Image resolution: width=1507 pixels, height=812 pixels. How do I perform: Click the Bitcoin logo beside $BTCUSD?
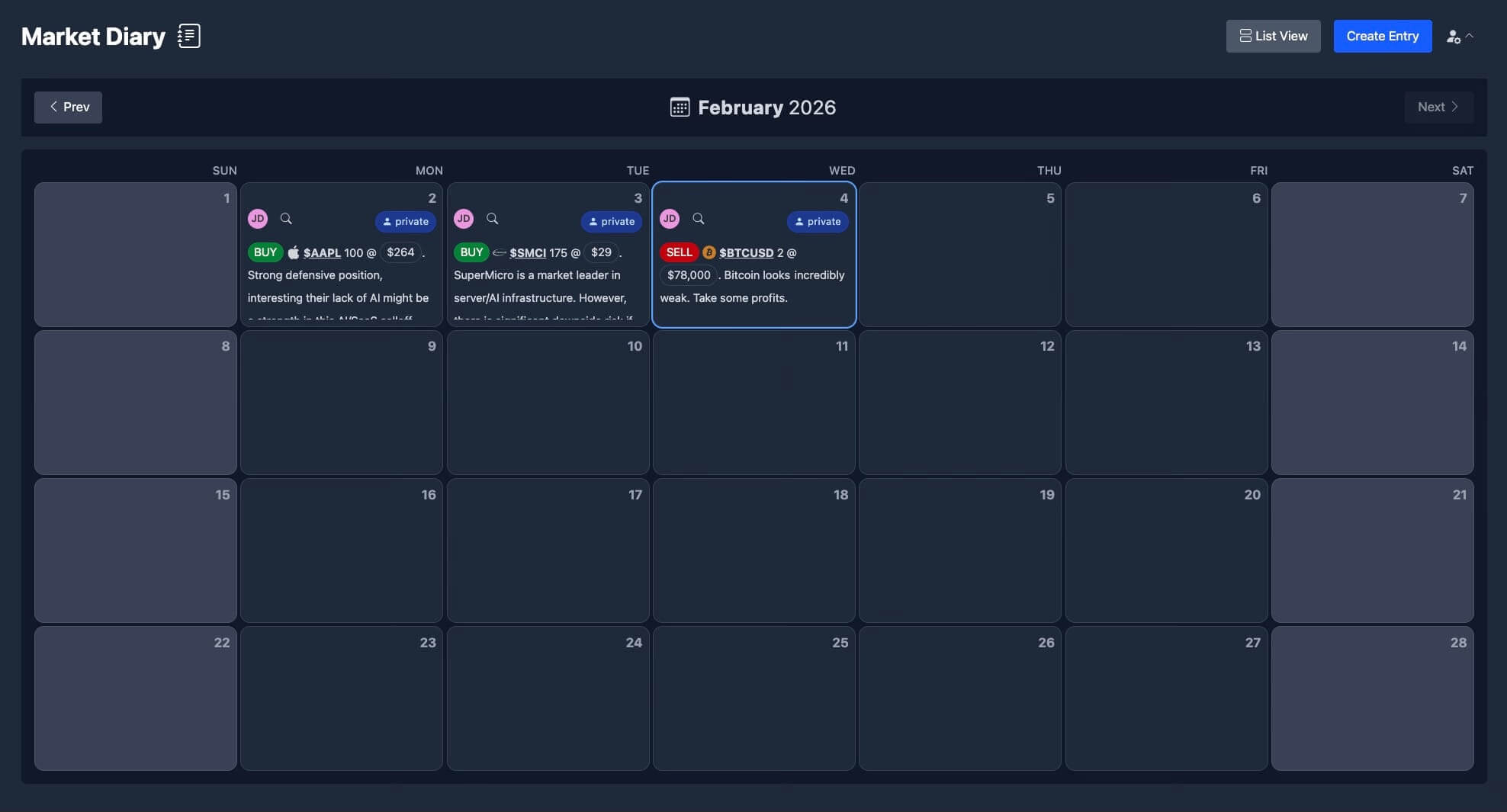tap(709, 252)
